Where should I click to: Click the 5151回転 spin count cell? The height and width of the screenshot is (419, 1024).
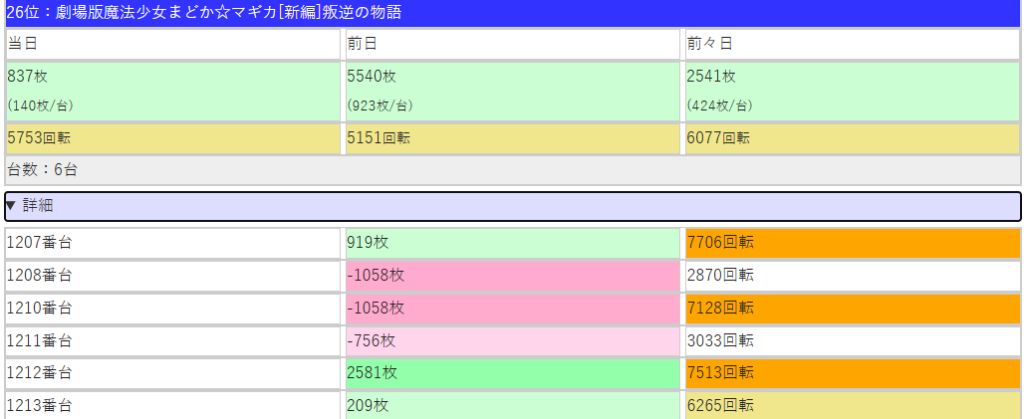point(513,138)
